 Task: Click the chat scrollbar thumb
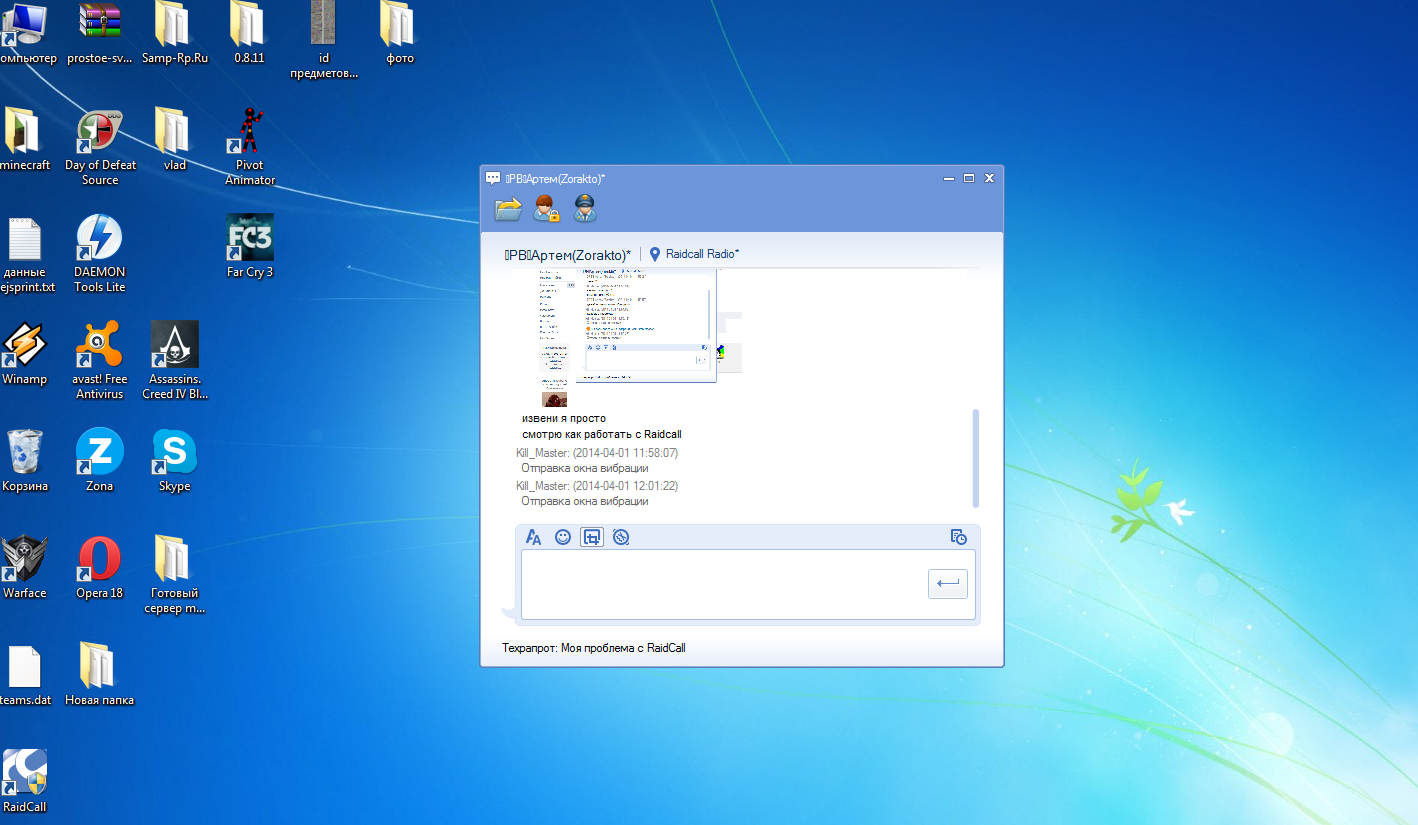976,457
